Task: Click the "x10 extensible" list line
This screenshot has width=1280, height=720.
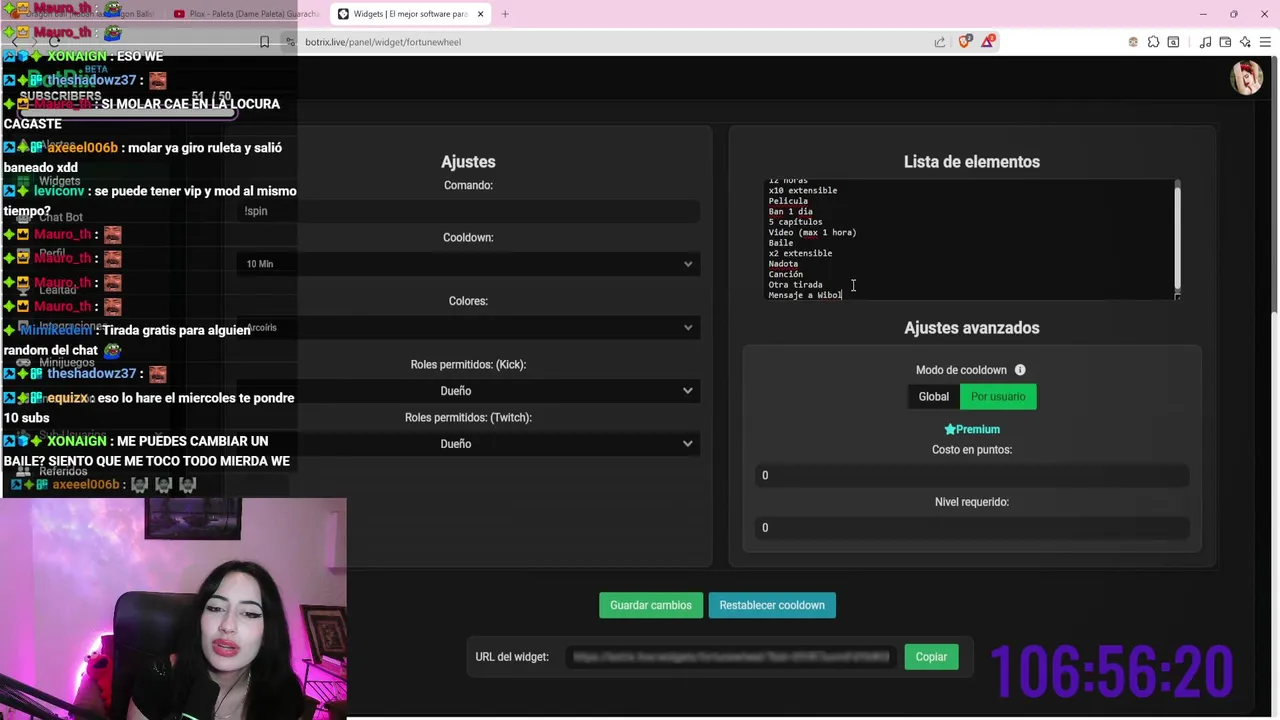Action: [x=803, y=190]
